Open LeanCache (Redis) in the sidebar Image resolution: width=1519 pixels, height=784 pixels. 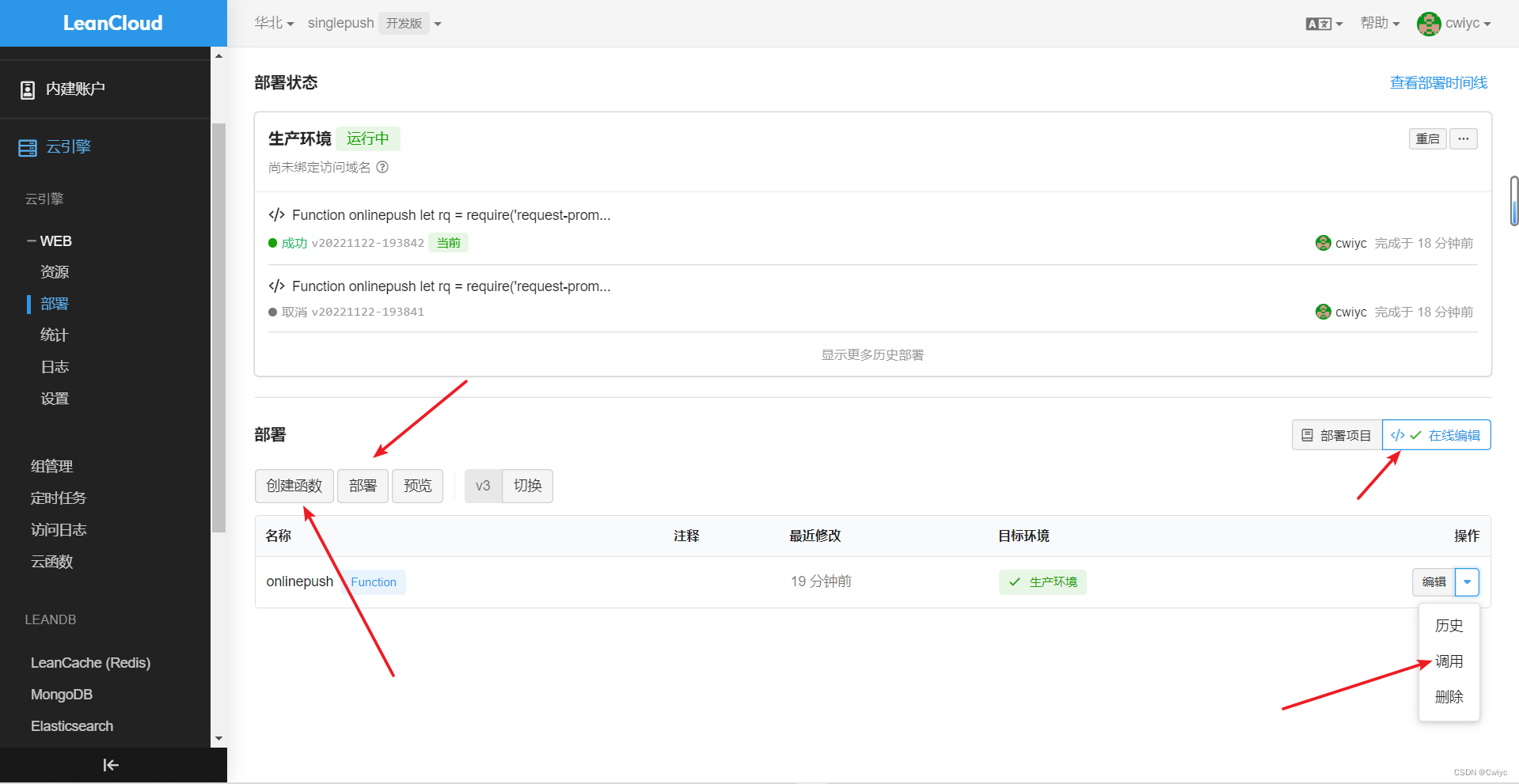pyautogui.click(x=90, y=663)
